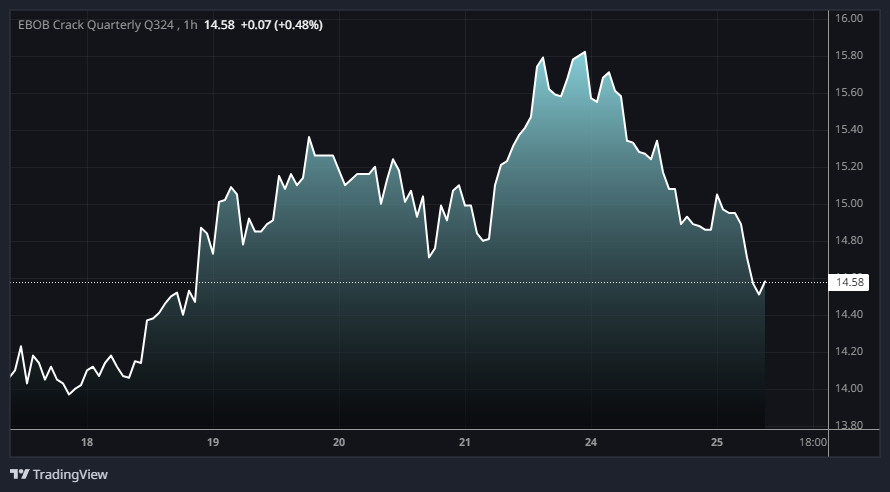Viewport: 890px width, 492px height.
Task: Click the TradingView logo icon
Action: click(19, 474)
